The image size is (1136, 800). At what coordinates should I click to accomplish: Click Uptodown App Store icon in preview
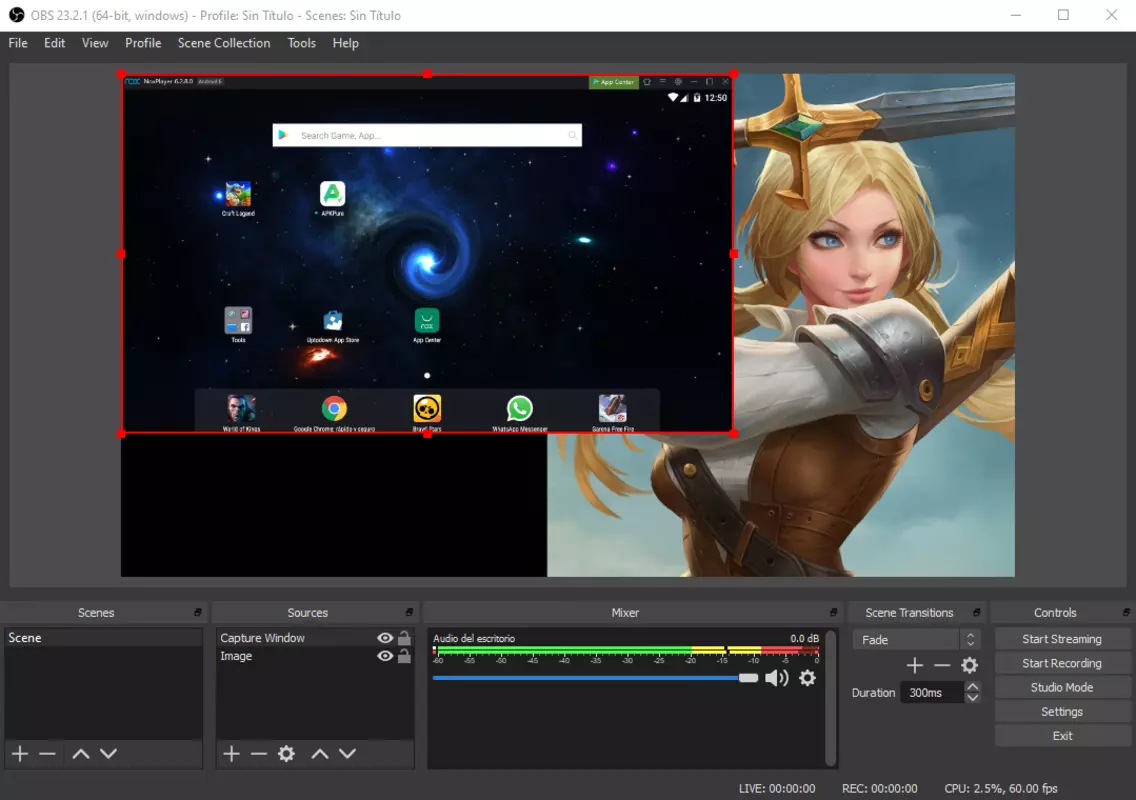point(333,320)
